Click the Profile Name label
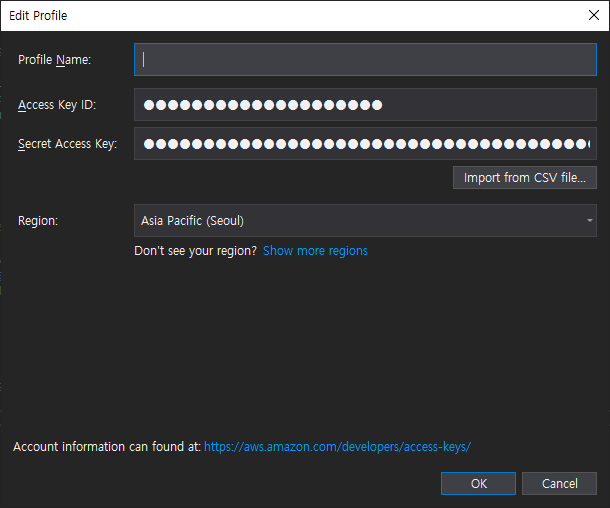 coord(54,60)
